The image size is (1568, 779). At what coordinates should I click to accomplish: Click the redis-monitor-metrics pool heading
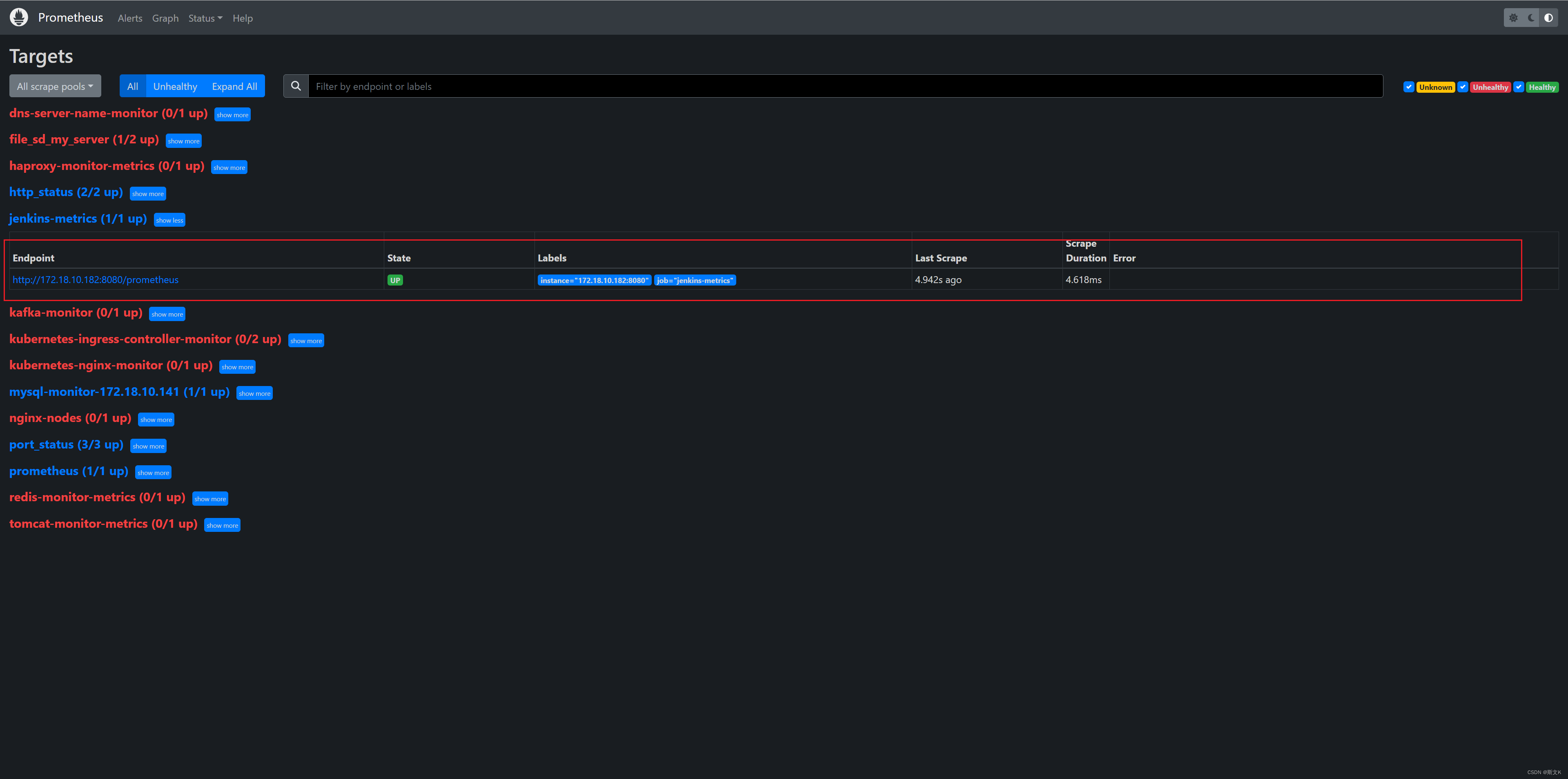tap(98, 497)
